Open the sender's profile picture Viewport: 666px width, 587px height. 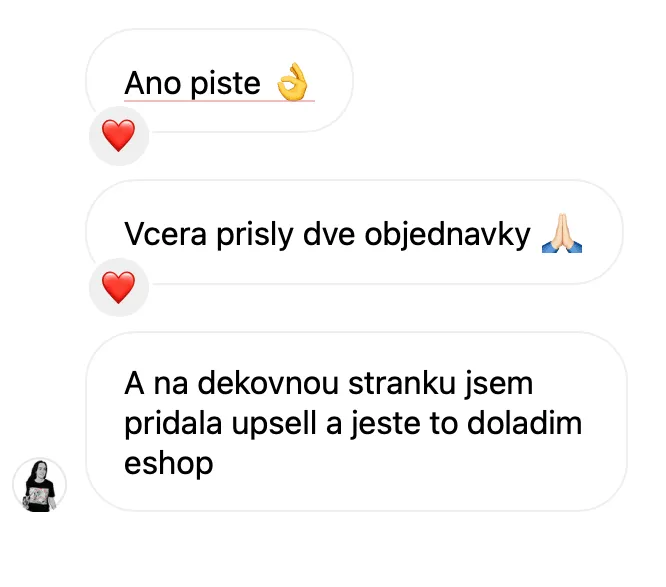click(40, 485)
